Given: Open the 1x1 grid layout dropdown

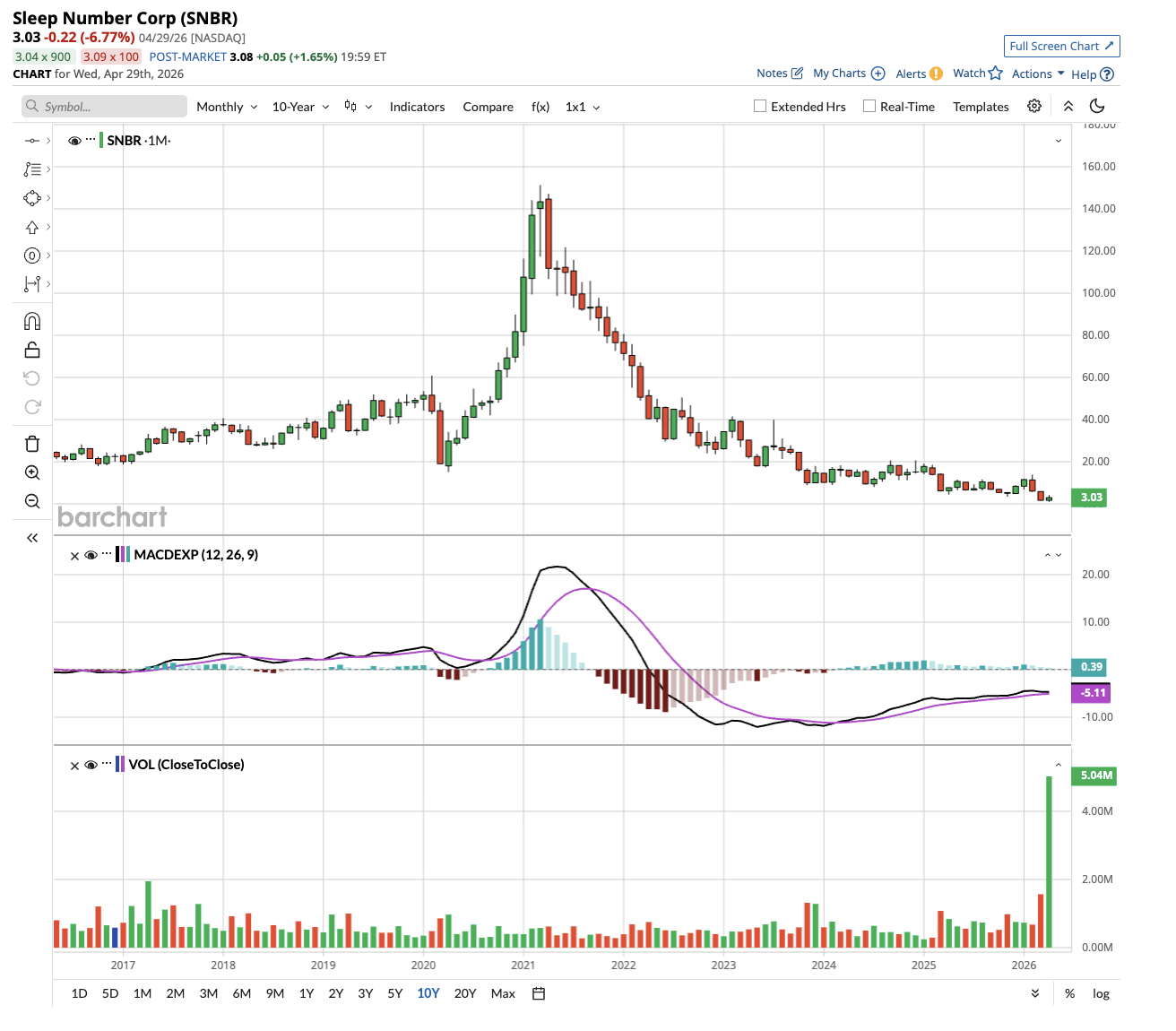Looking at the screenshot, I should click(x=583, y=107).
